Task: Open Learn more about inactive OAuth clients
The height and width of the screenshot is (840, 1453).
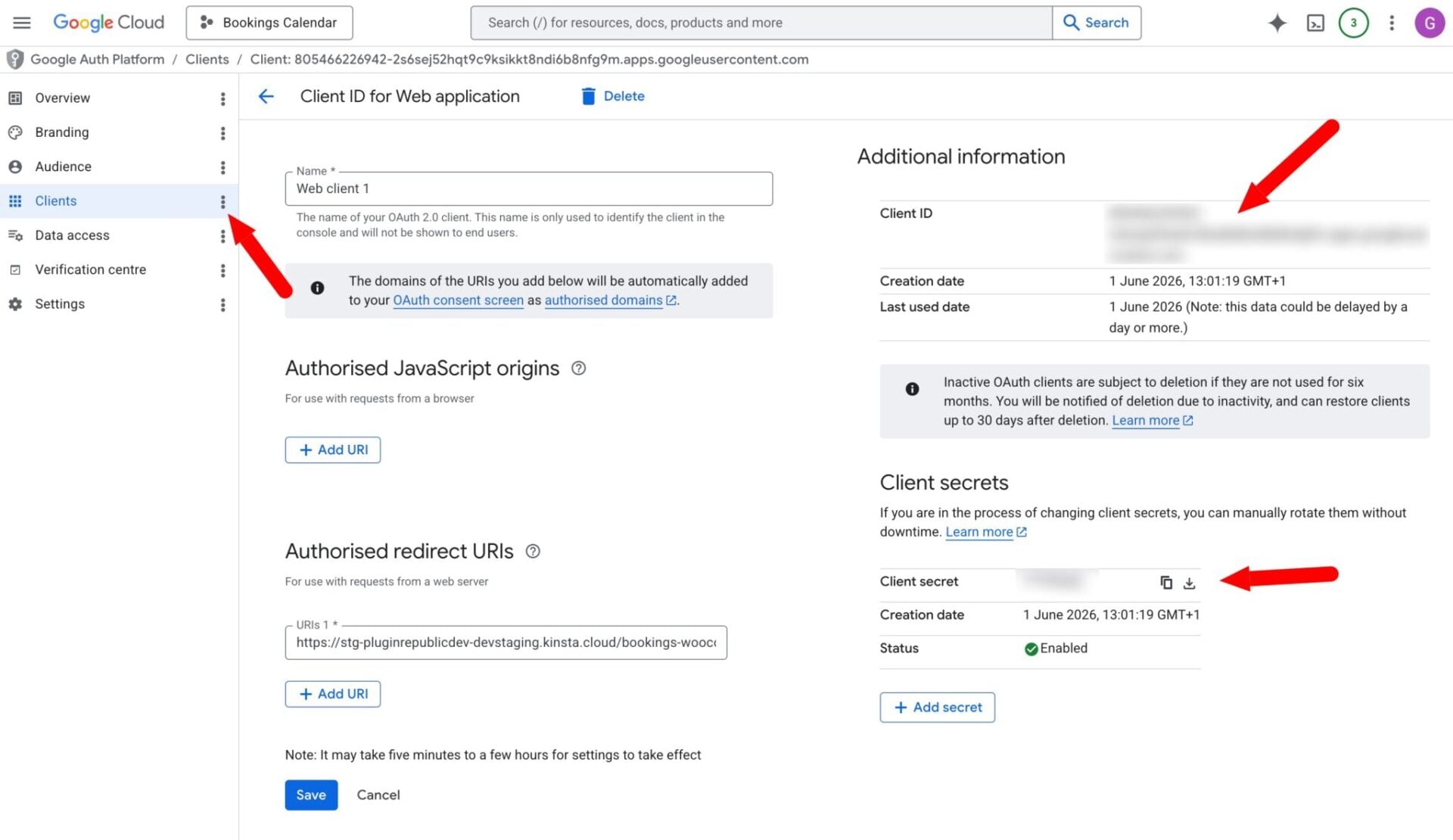Action: pyautogui.click(x=1153, y=421)
